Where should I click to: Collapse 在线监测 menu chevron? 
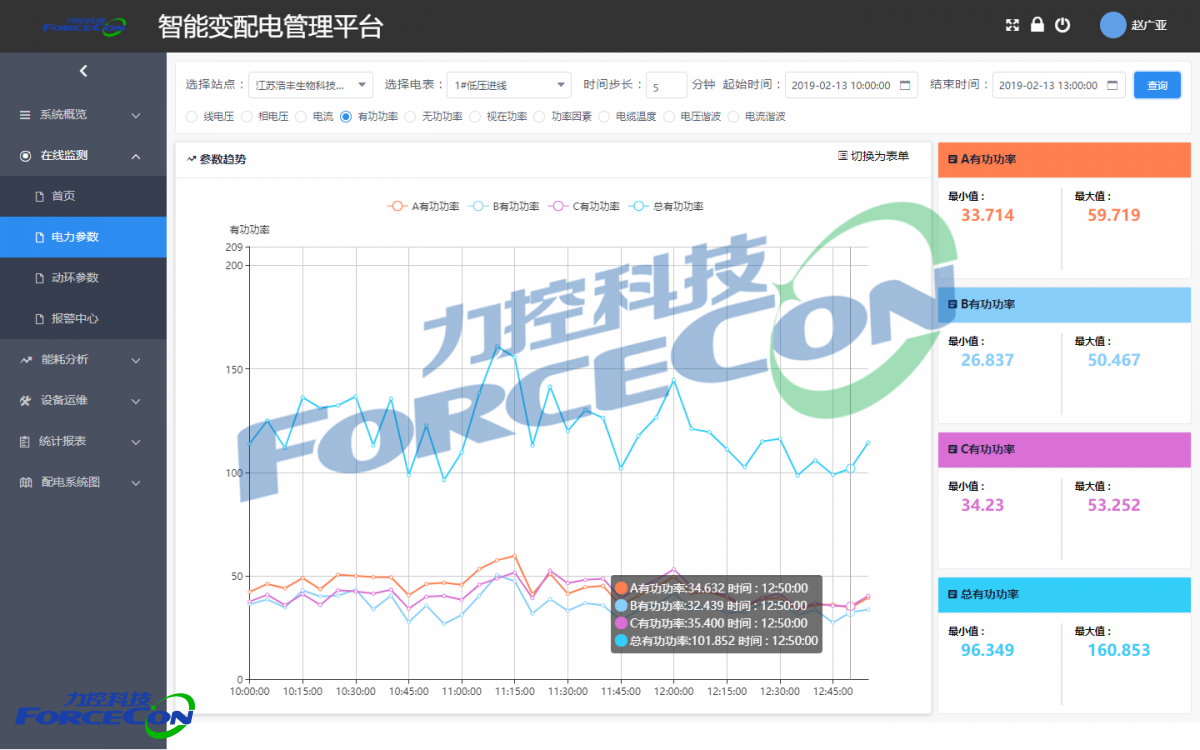(136, 156)
